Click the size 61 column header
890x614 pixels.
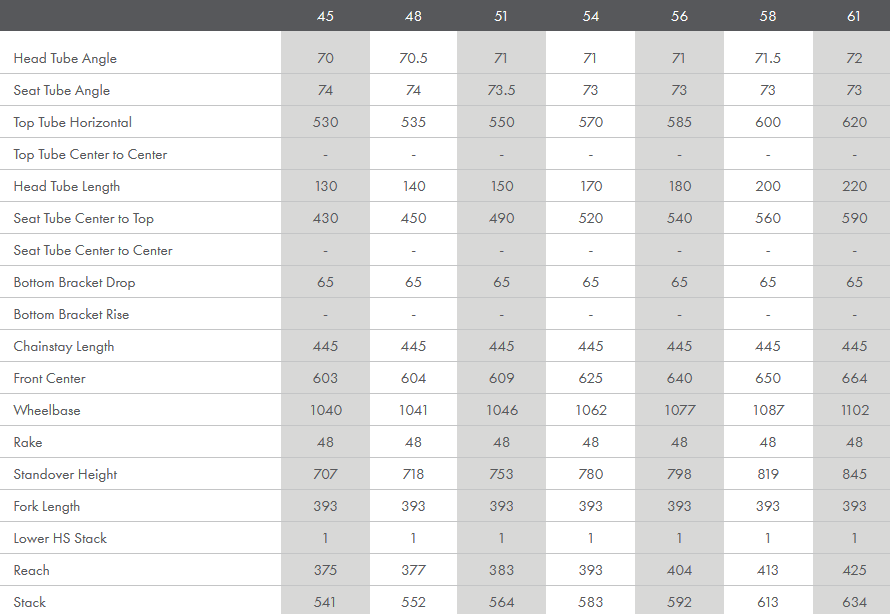click(x=855, y=16)
